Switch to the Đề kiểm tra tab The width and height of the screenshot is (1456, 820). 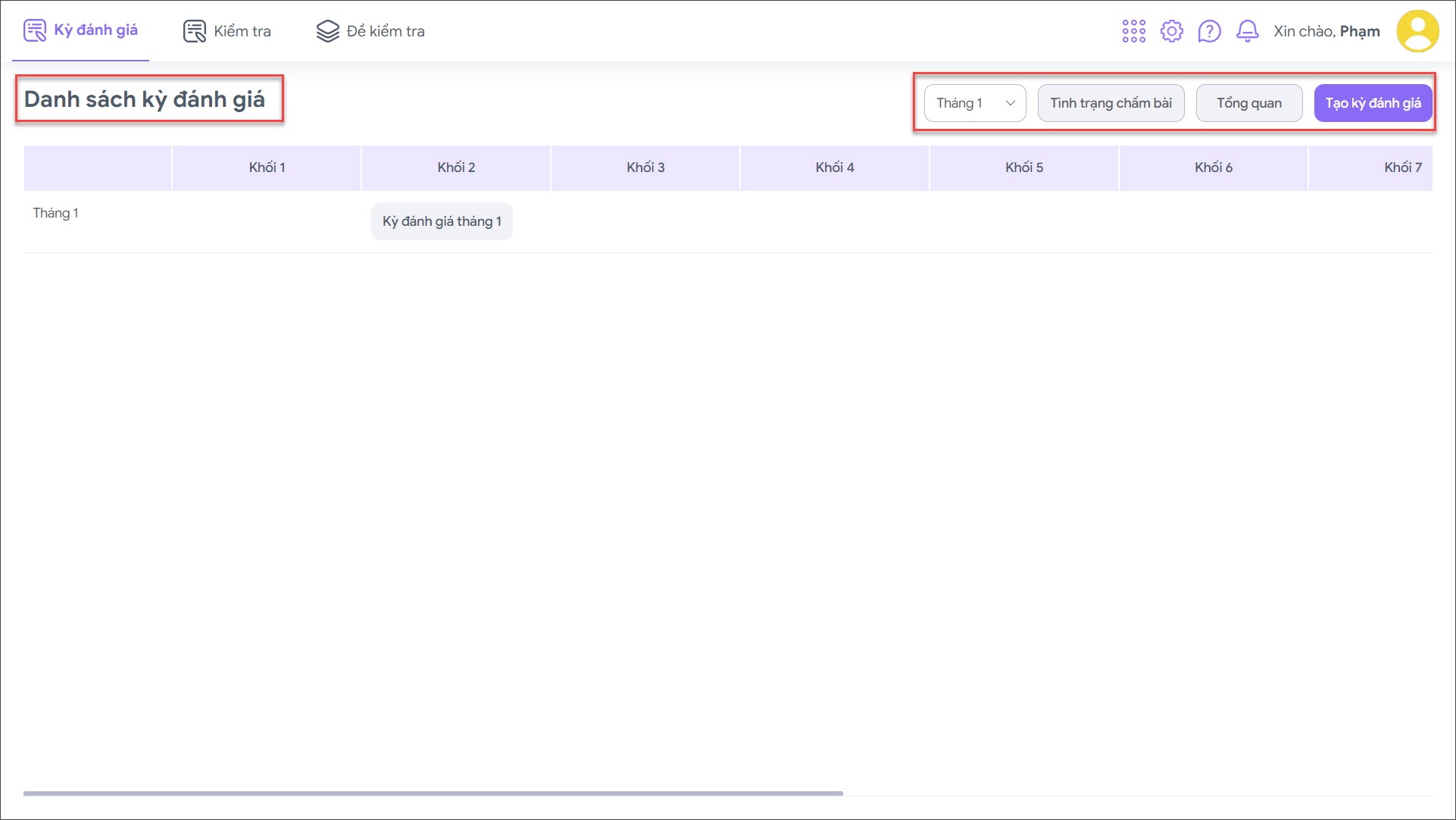(385, 31)
